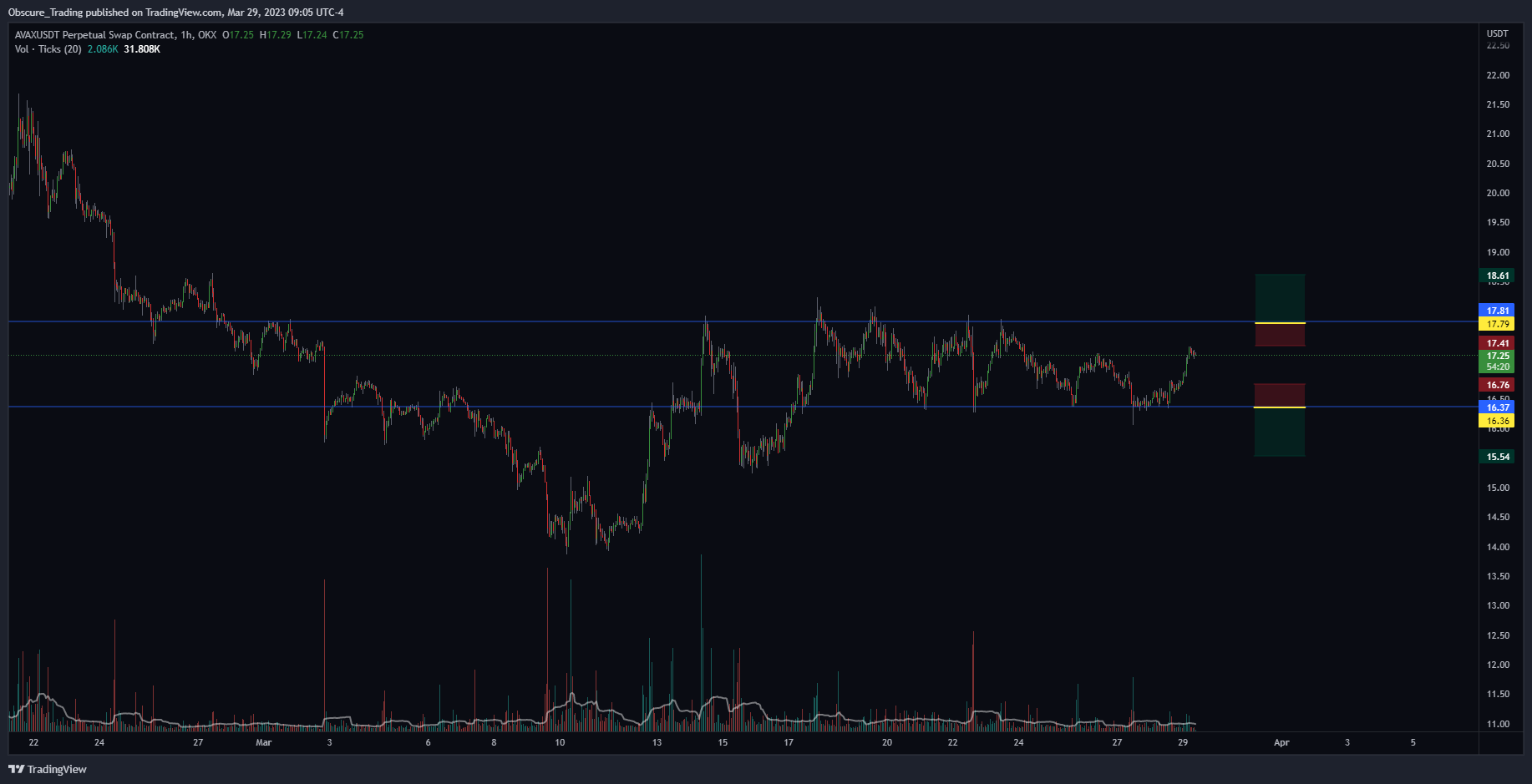This screenshot has height=784, width=1532.
Task: Click the 15.54 green target price label
Action: pos(1498,457)
